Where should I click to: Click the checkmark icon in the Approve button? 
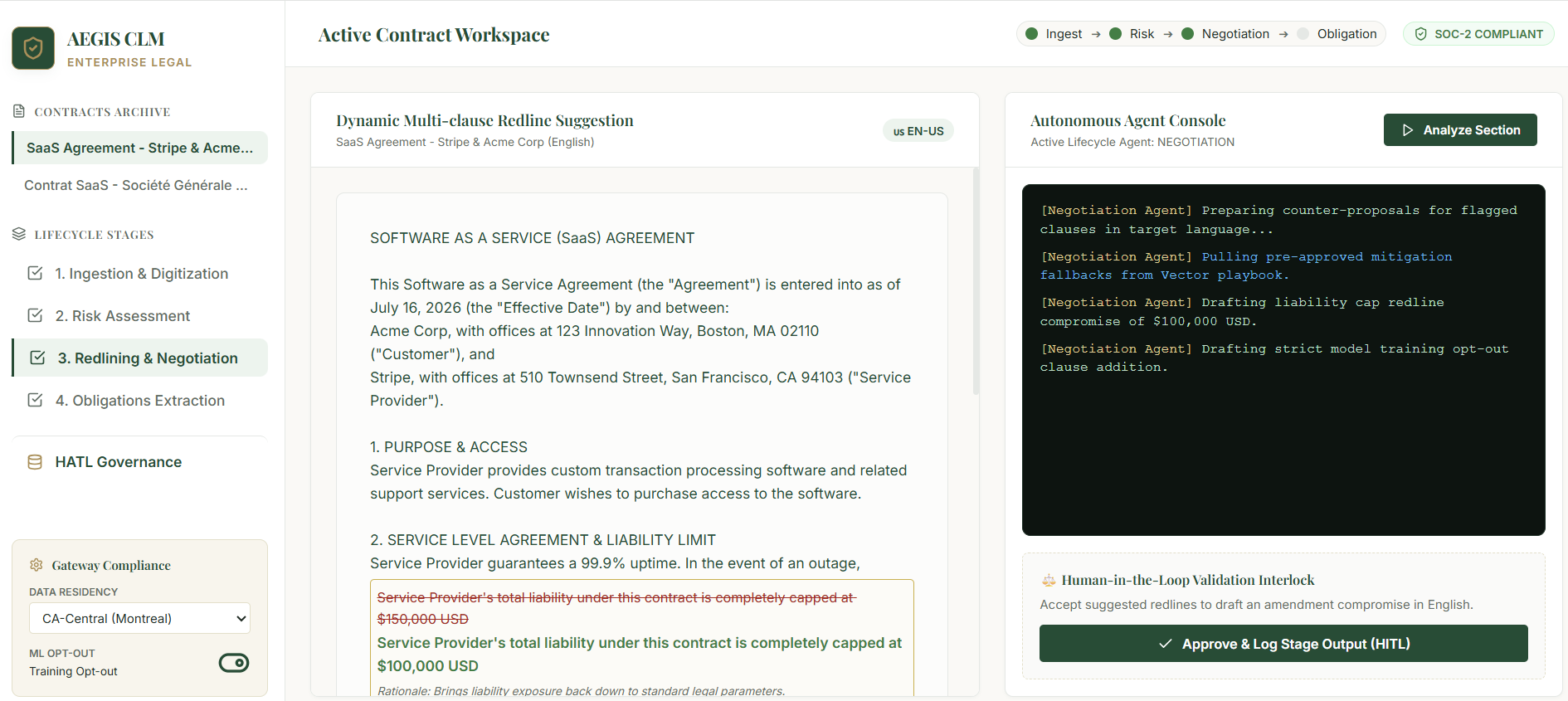1166,644
